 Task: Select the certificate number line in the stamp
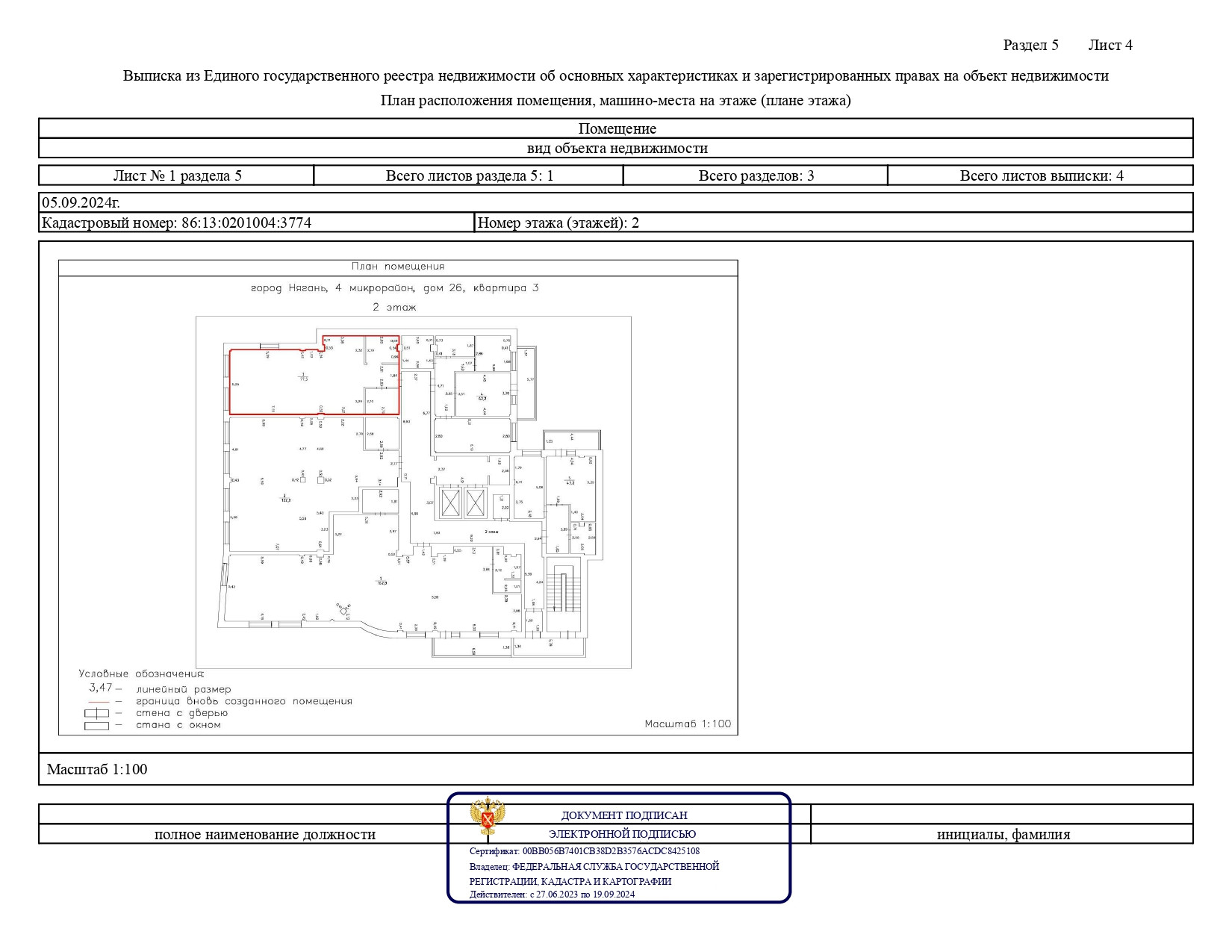pos(585,851)
